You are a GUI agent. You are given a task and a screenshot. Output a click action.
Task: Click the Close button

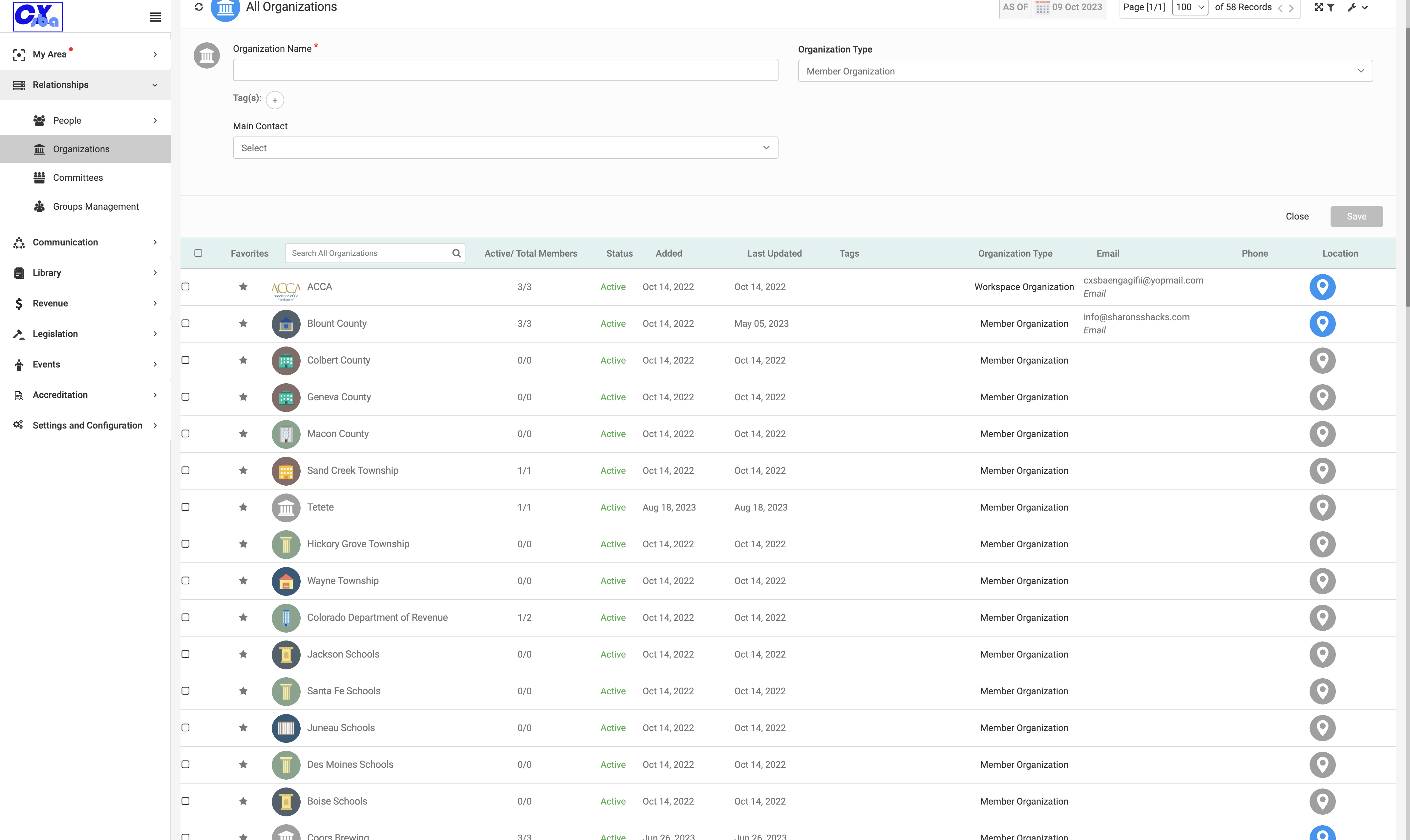tap(1297, 216)
